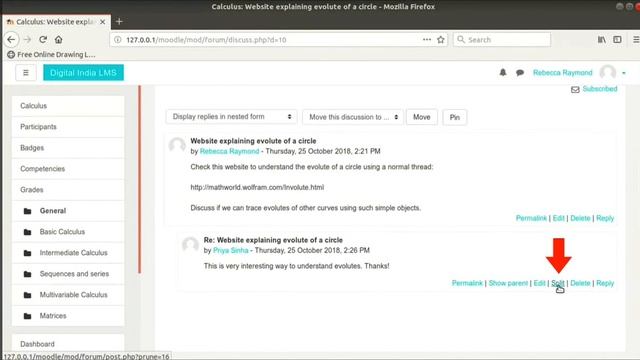Click the Intermediate Calculus folder icon
Image resolution: width=640 pixels, height=360 pixels.
tap(27, 253)
